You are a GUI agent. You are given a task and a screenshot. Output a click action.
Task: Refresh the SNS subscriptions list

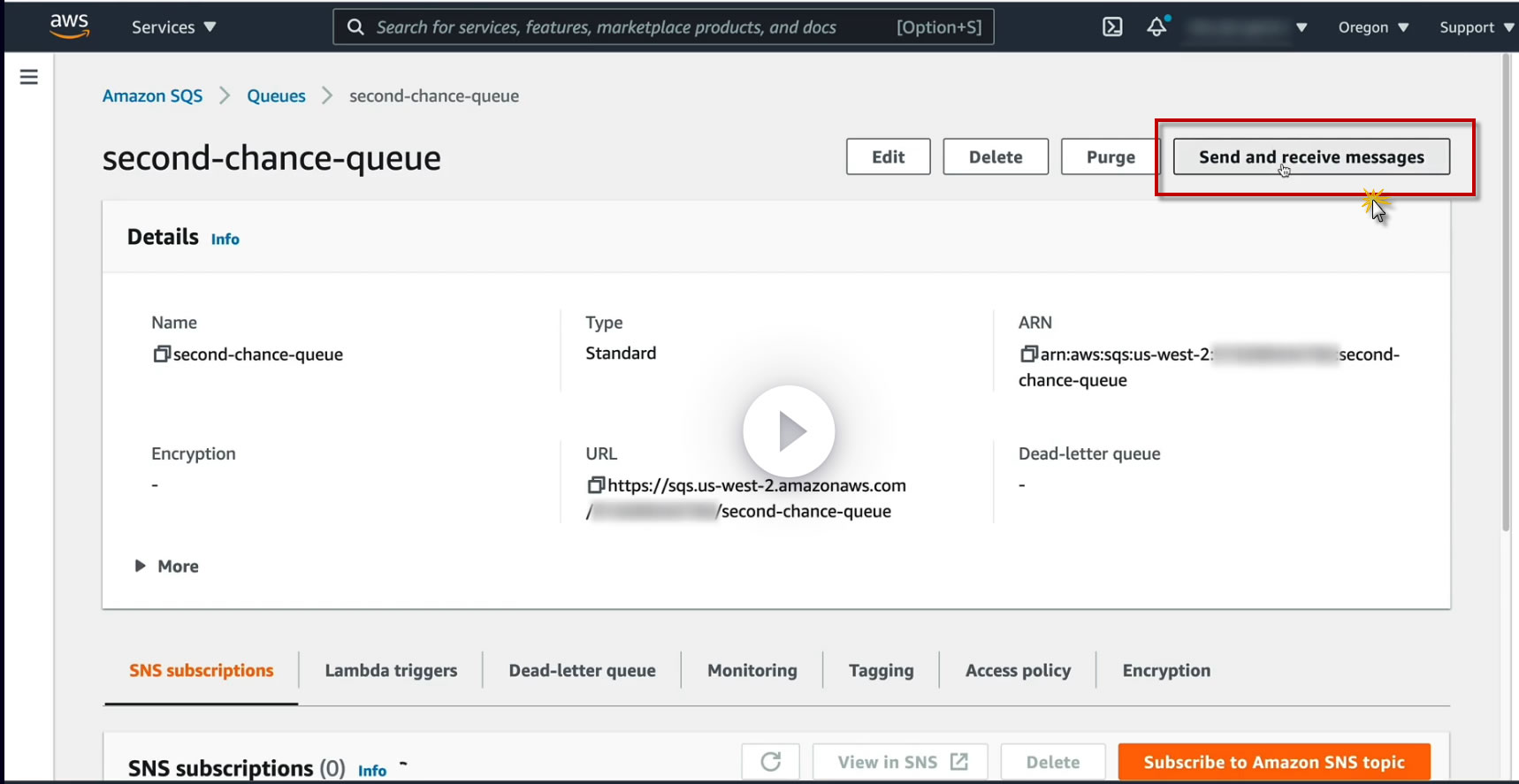point(771,762)
